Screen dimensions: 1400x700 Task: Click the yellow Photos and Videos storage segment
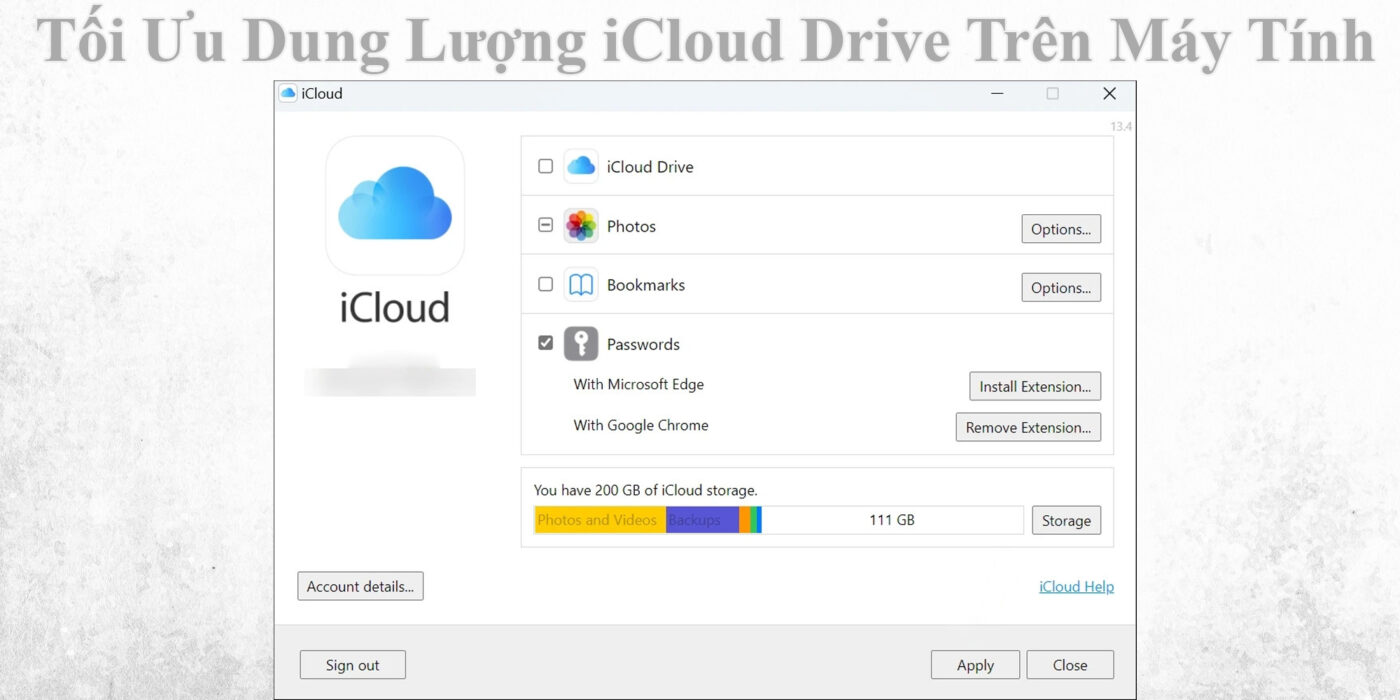click(600, 520)
